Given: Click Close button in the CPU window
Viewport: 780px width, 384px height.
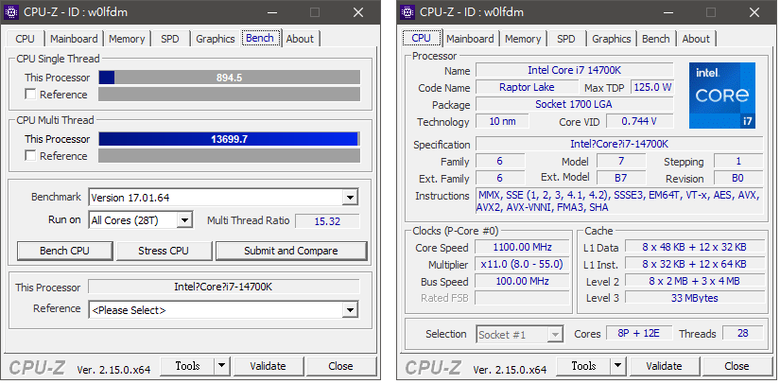Looking at the screenshot, I should coord(737,366).
